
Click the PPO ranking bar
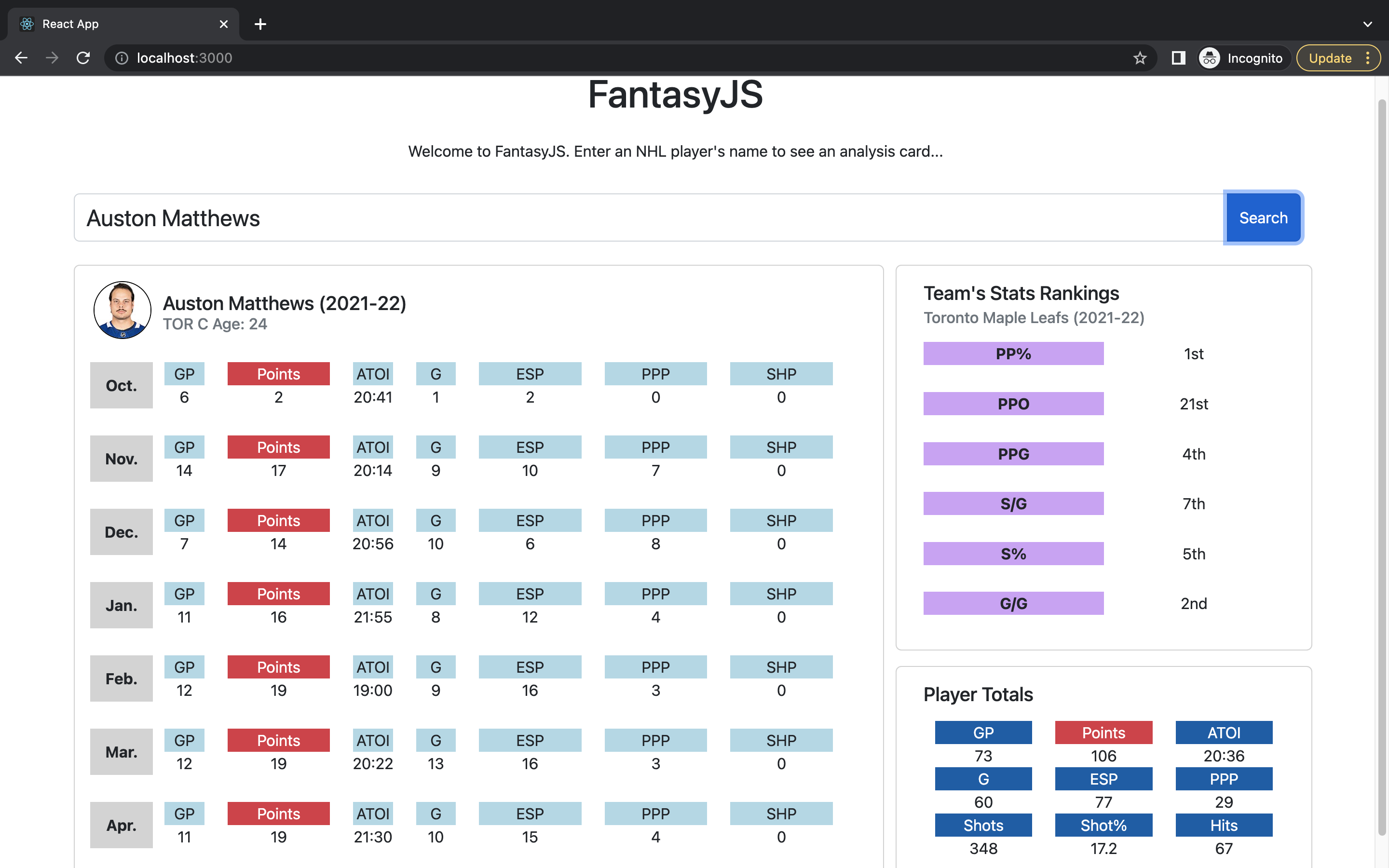click(x=1013, y=404)
